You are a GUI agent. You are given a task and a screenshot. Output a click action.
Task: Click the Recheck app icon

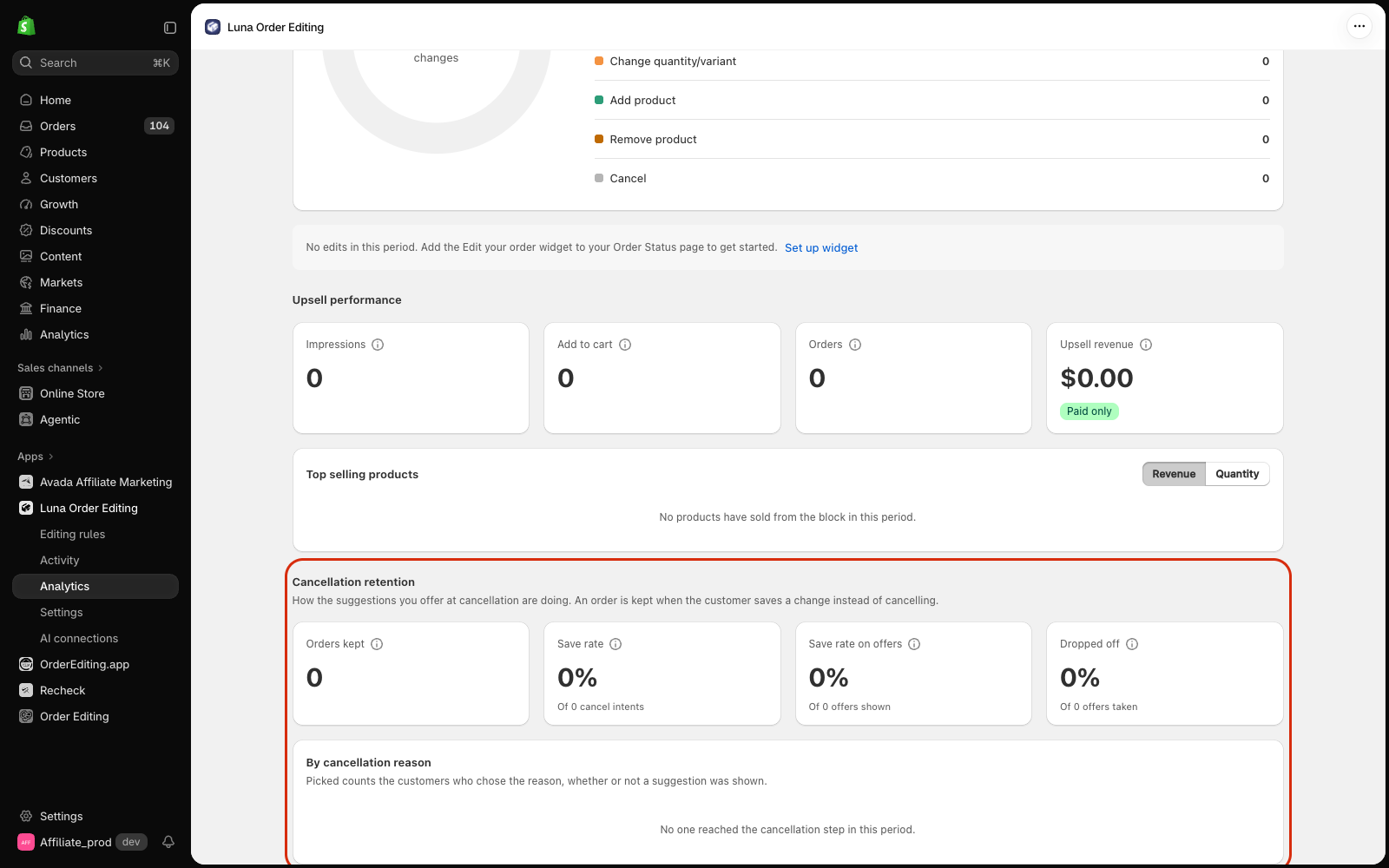coord(26,690)
